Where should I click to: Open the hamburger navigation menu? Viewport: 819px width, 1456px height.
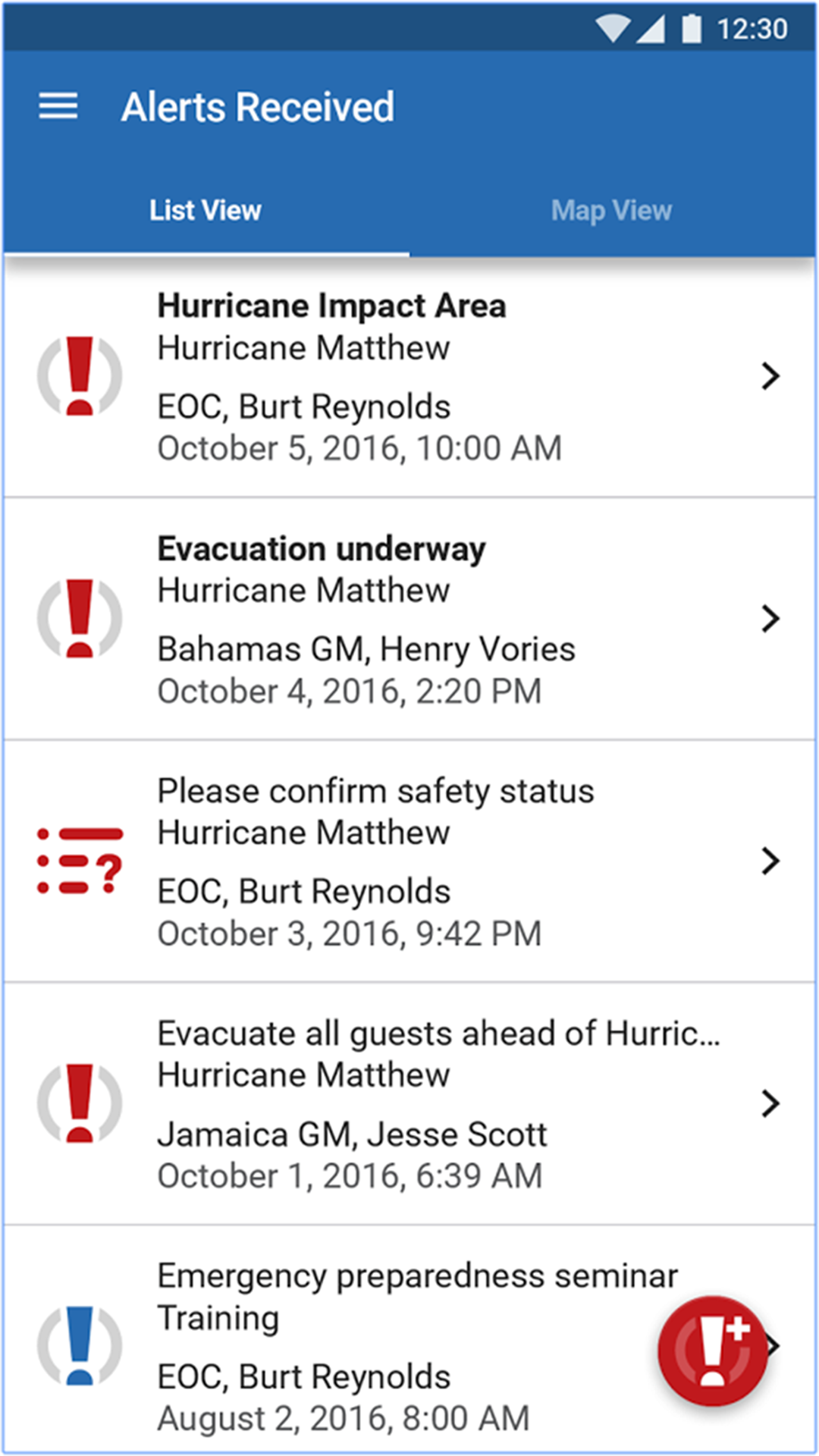tap(58, 106)
